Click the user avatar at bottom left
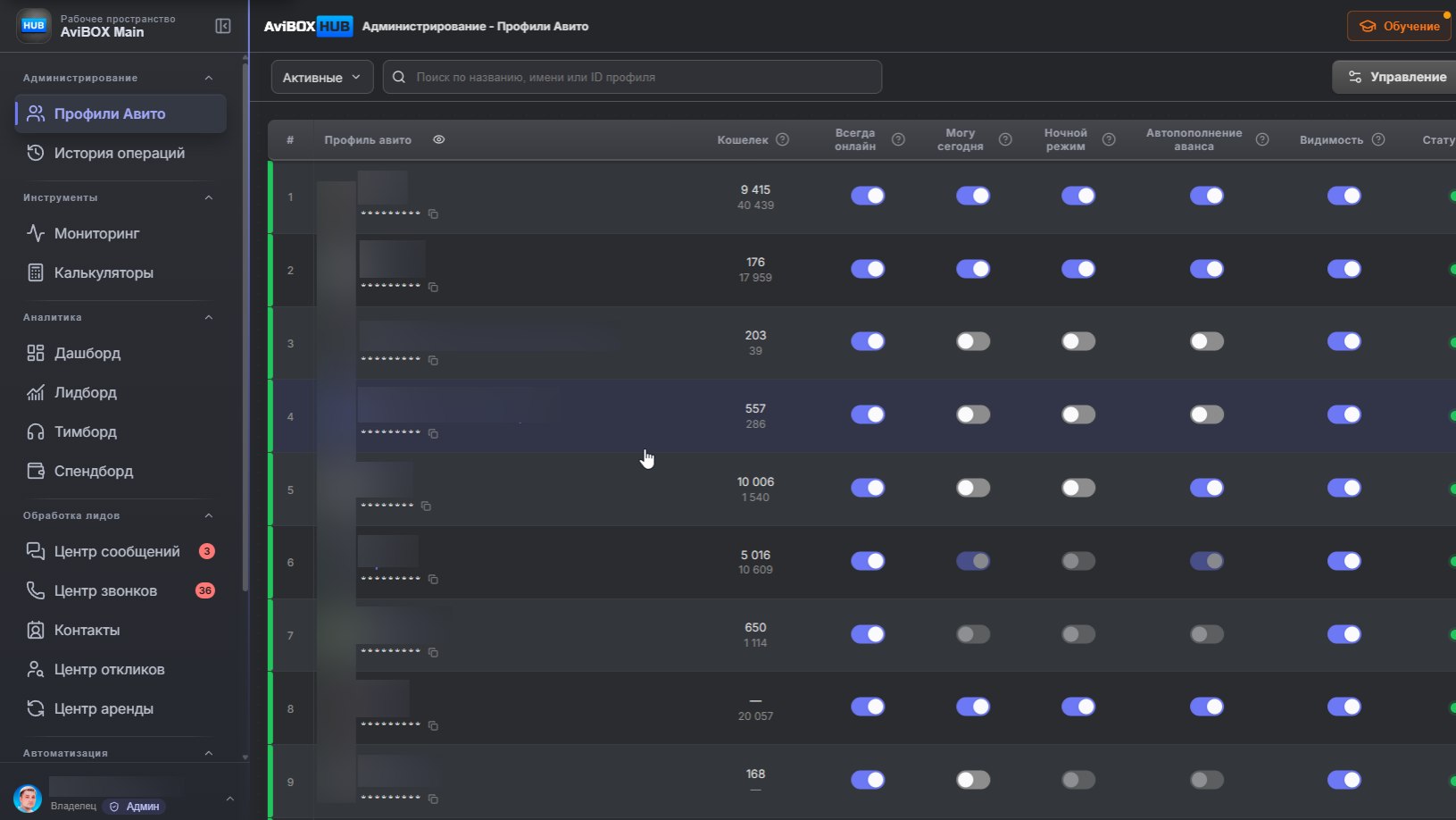 [28, 798]
